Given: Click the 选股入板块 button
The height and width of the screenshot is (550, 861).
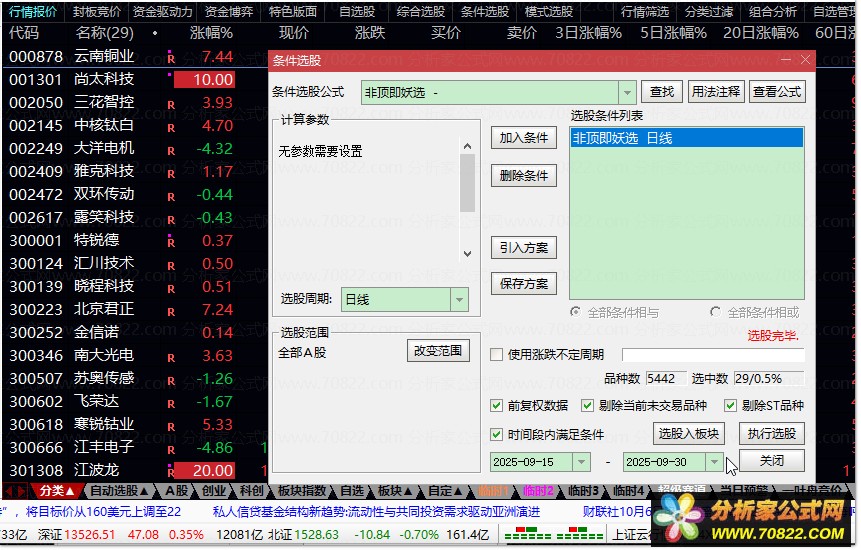Looking at the screenshot, I should tap(689, 434).
